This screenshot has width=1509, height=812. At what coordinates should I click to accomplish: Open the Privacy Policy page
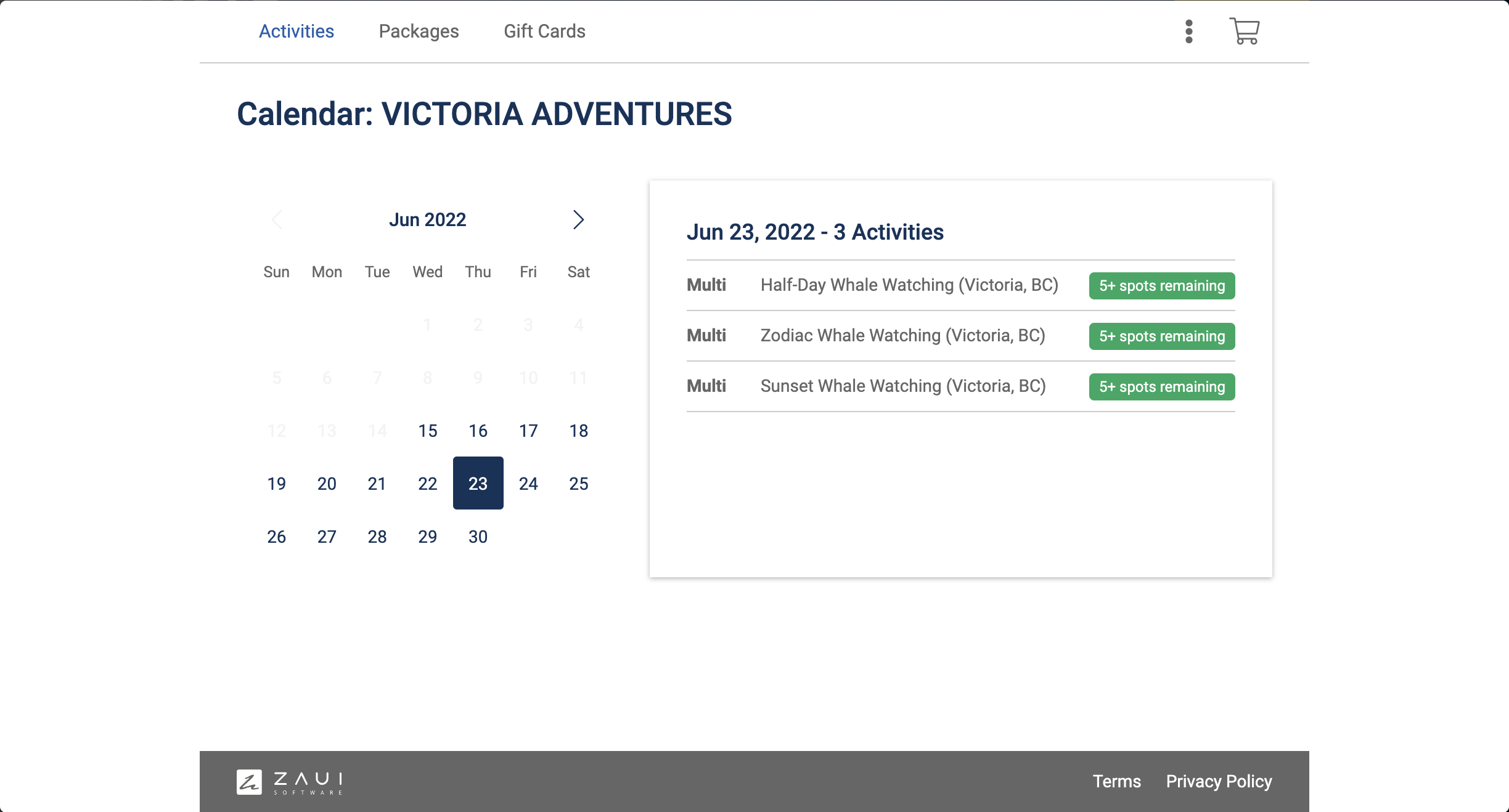click(x=1219, y=781)
